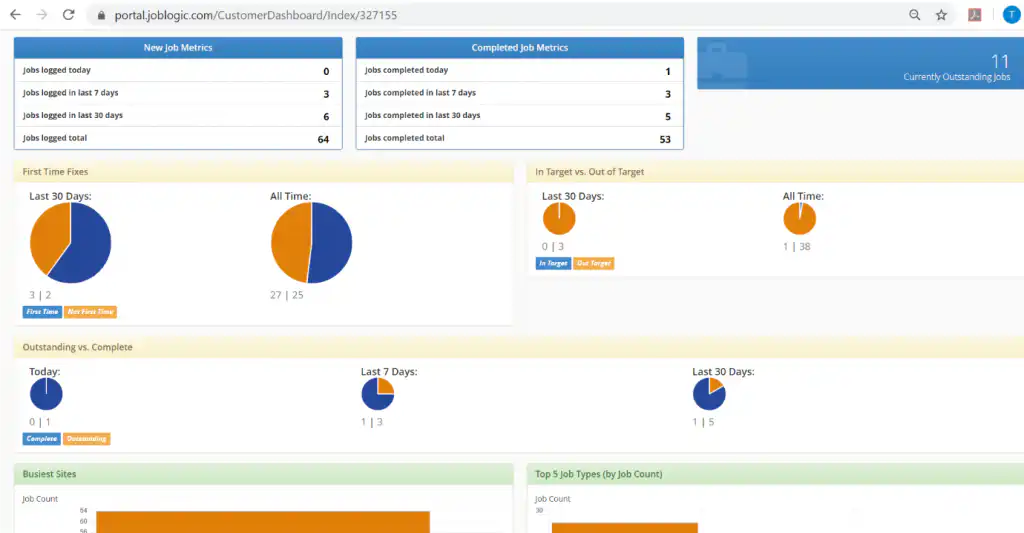Click the address bar URL field
Image resolution: width=1024 pixels, height=533 pixels.
(x=255, y=15)
